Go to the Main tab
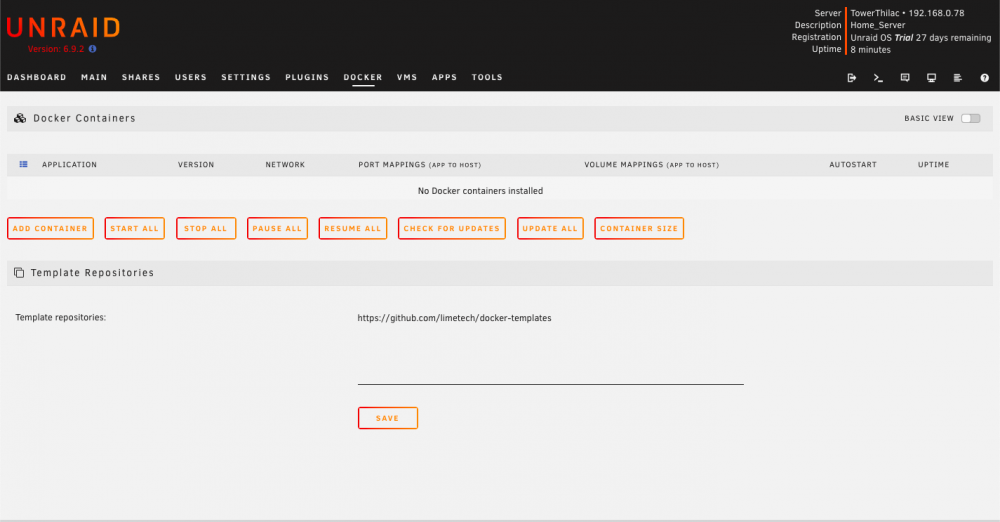Screen dimensions: 1000x522 coord(94,77)
